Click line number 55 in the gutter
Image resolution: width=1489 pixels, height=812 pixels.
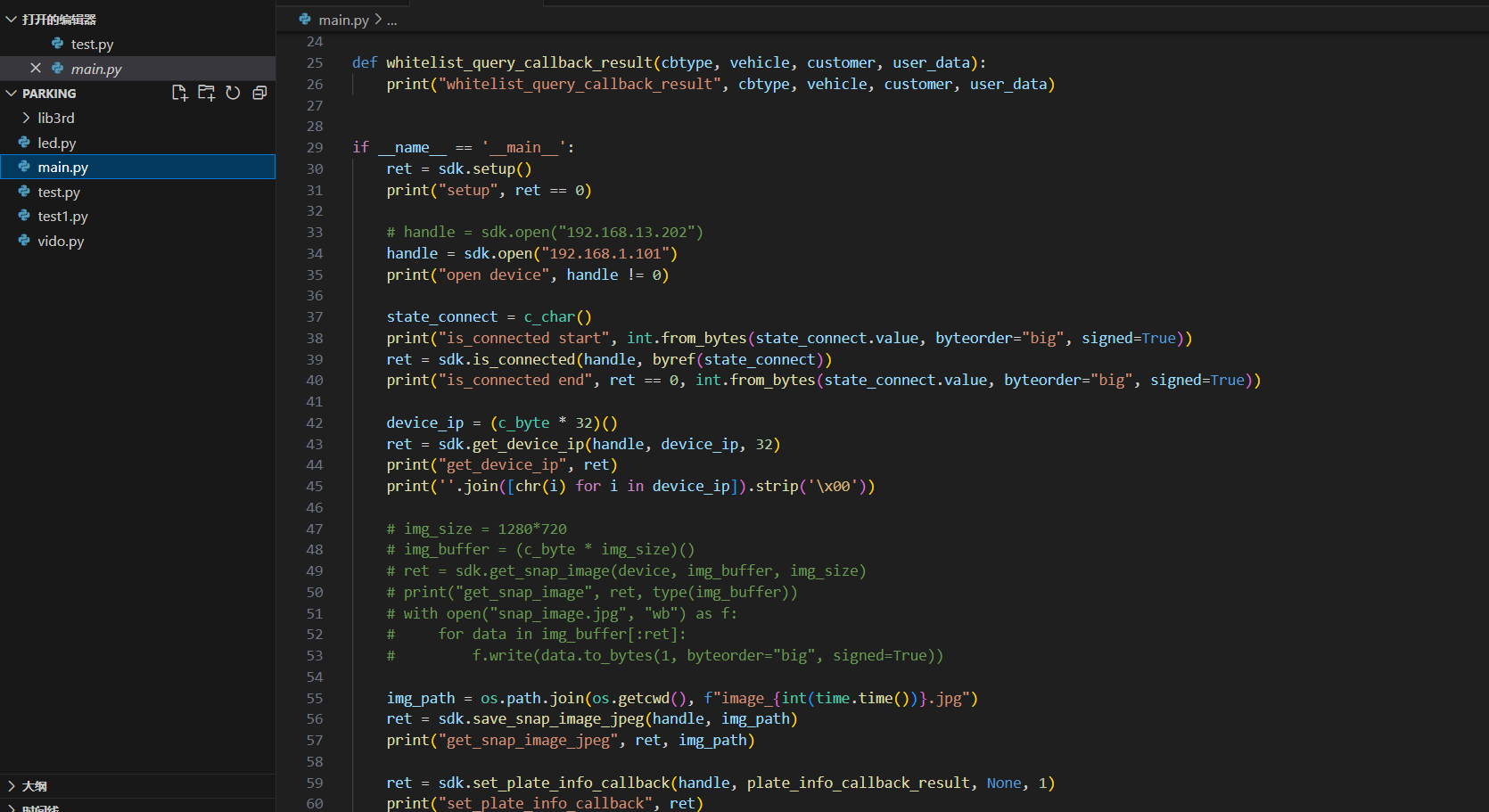[x=315, y=698]
